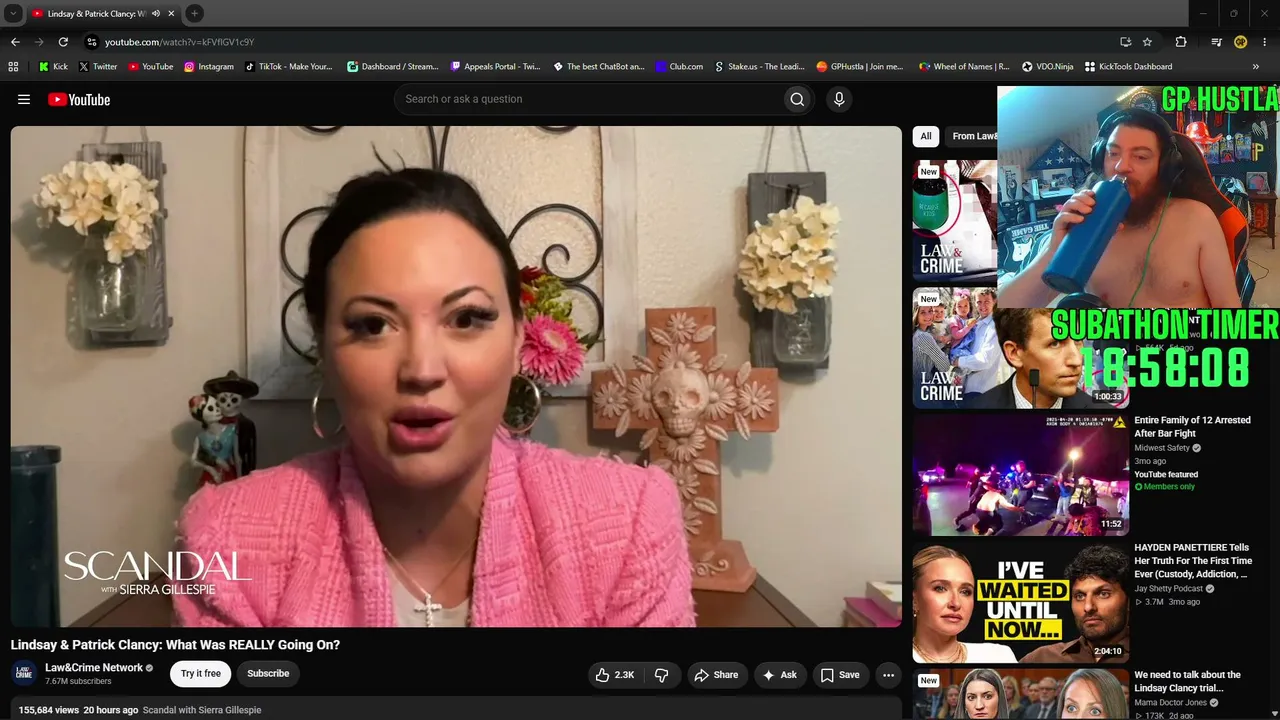Click the video title heading

(175, 645)
